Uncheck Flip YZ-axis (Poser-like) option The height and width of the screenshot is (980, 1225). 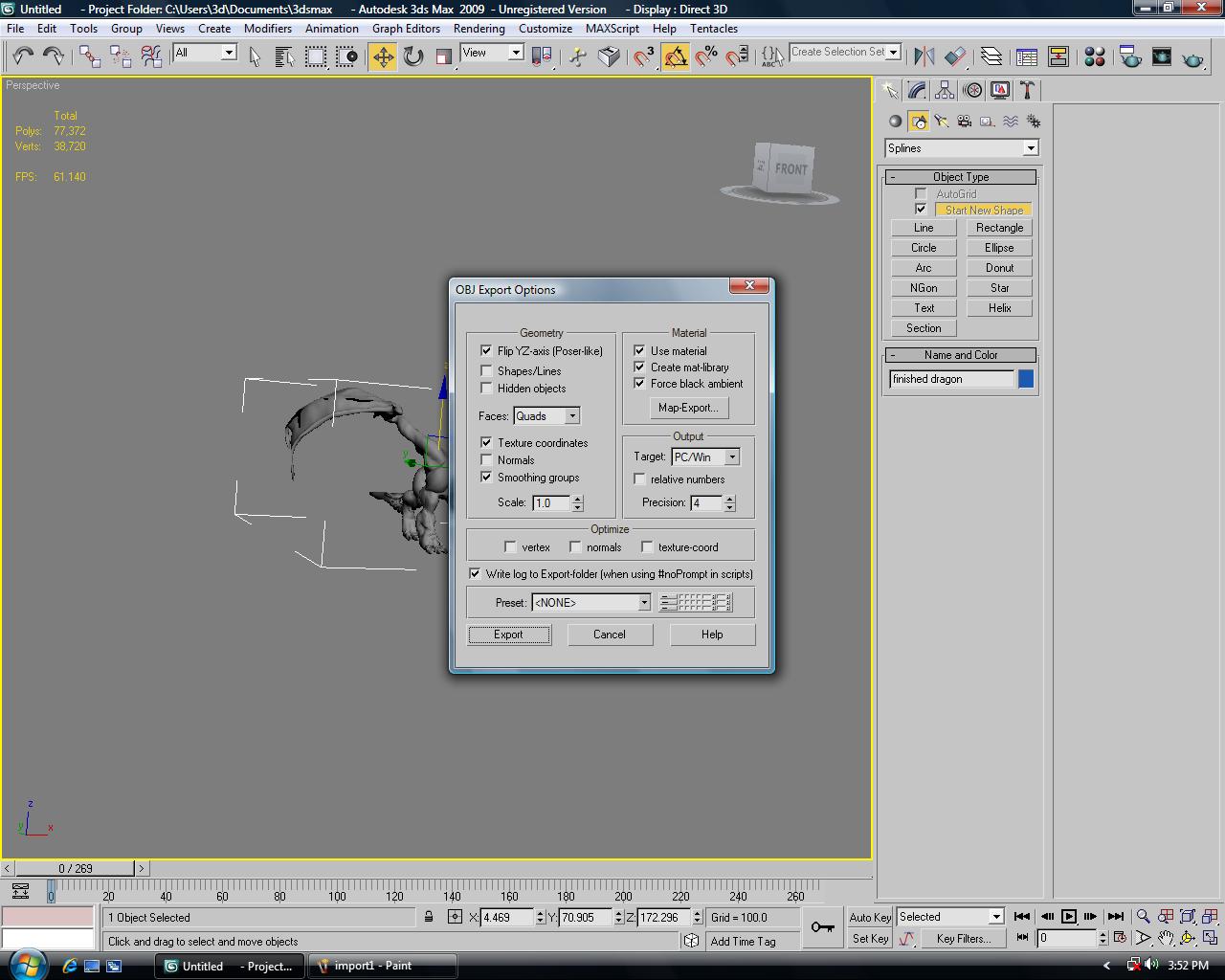(487, 351)
